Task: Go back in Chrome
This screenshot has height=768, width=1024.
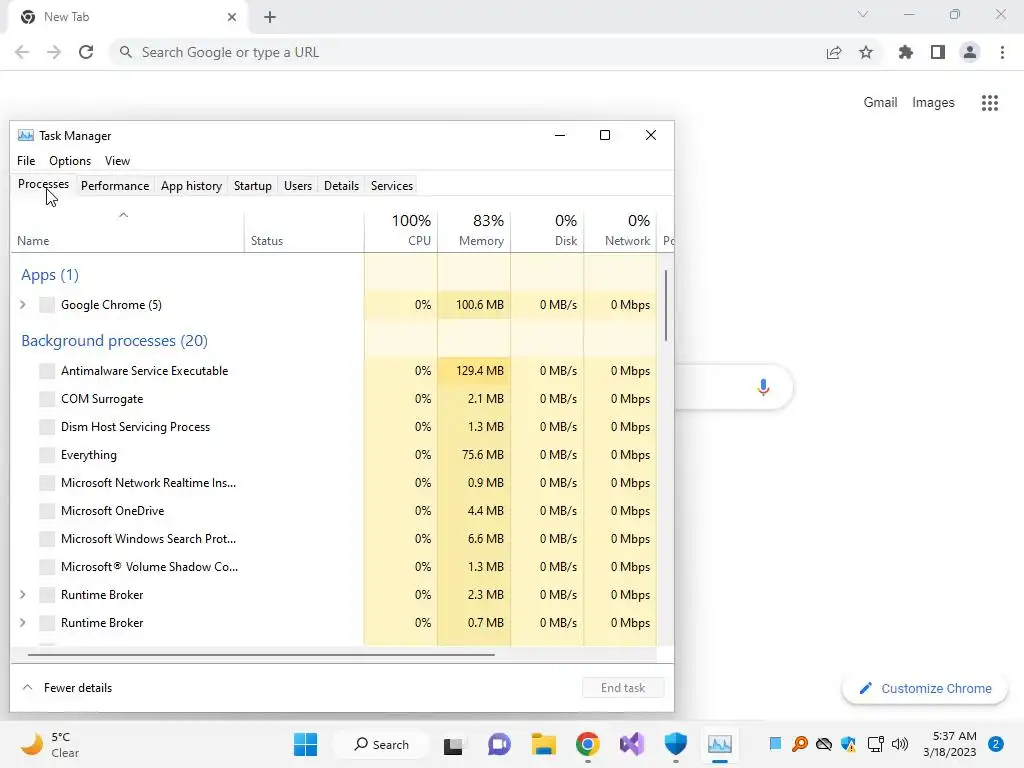Action: tap(22, 52)
